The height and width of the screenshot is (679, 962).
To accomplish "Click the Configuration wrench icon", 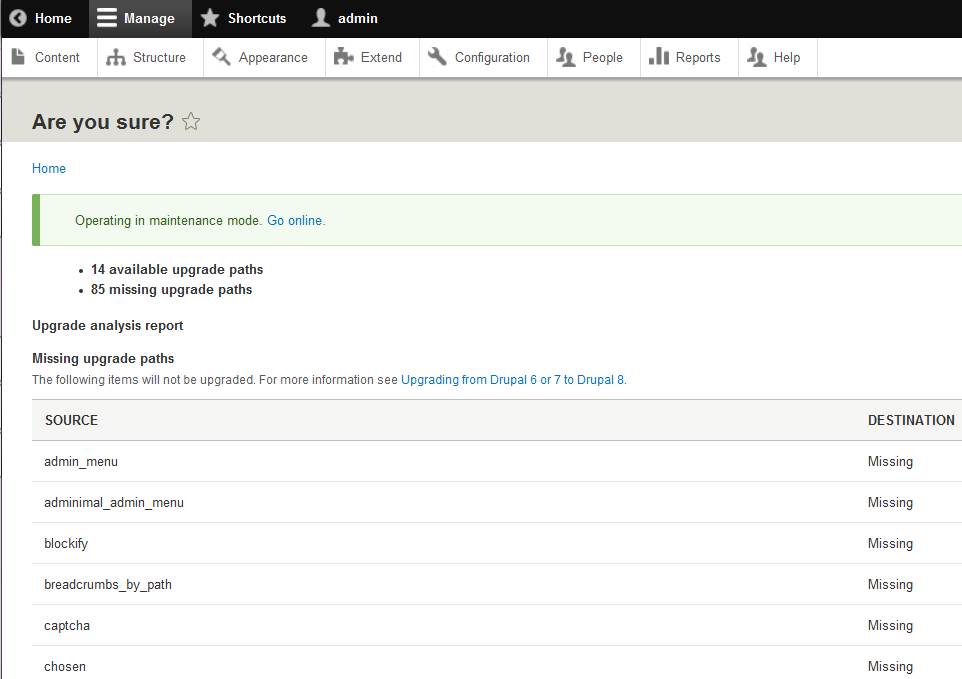I will (437, 57).
